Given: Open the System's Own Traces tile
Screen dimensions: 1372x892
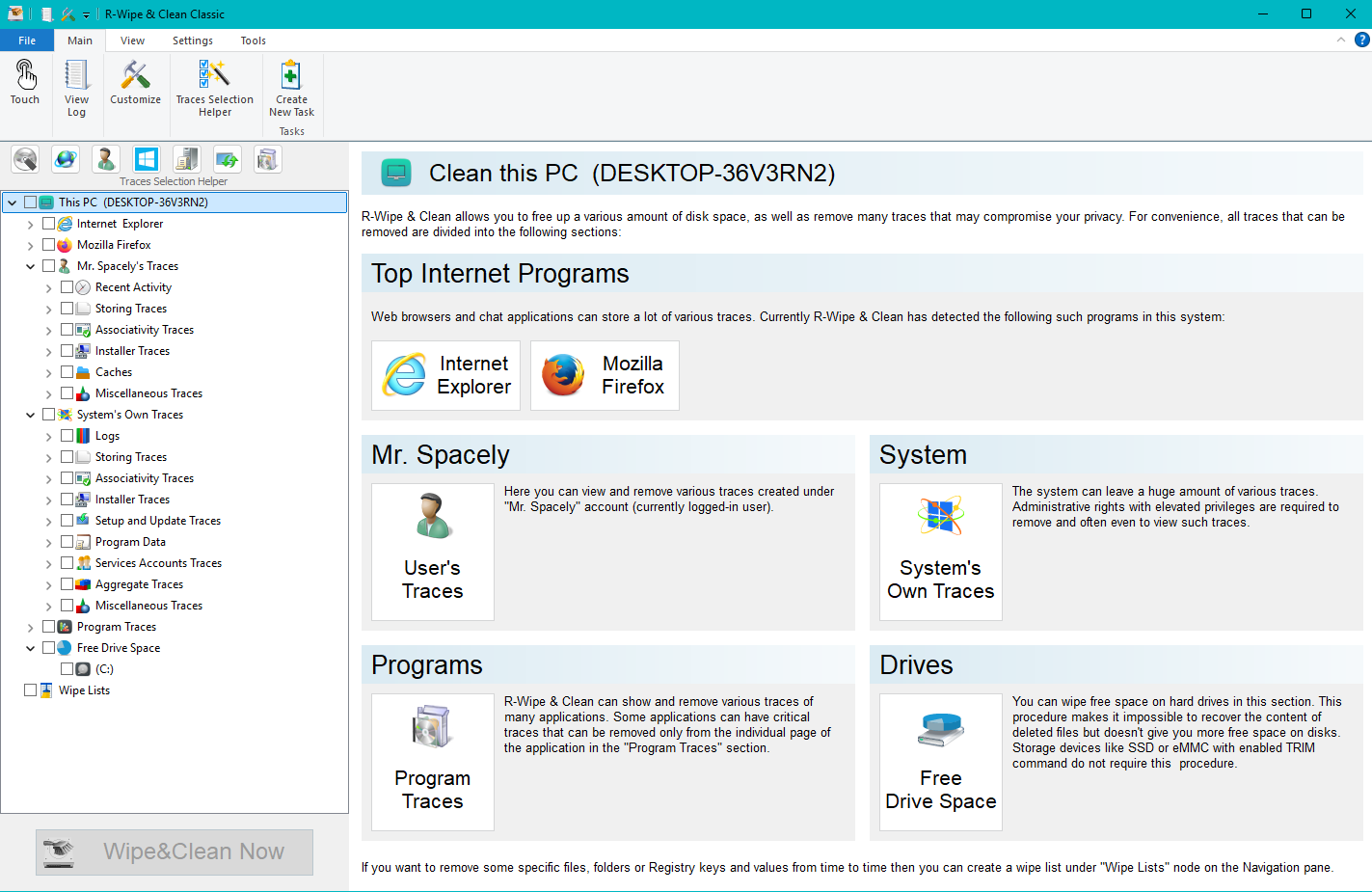Looking at the screenshot, I should click(x=941, y=552).
